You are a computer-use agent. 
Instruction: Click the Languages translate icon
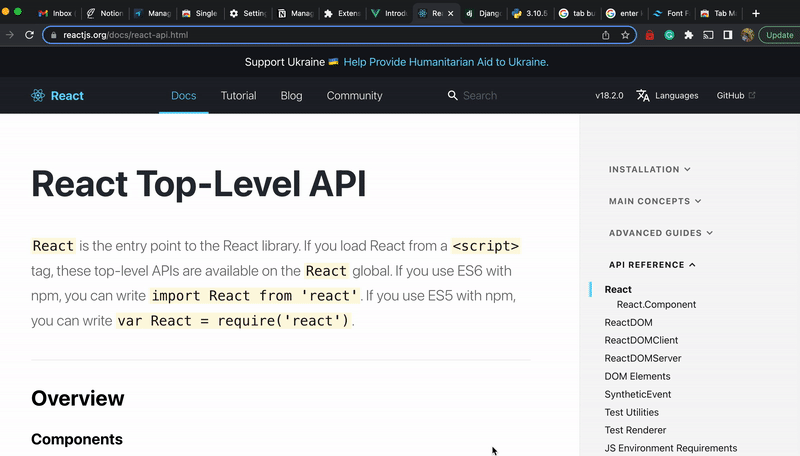(x=643, y=95)
